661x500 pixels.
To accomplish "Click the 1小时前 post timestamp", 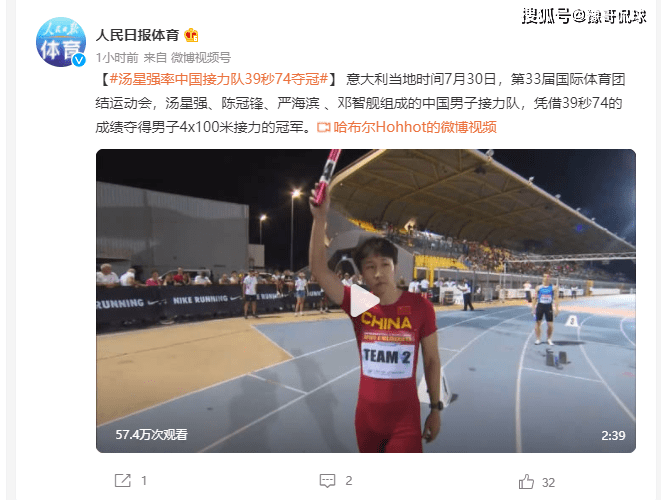I will pos(117,58).
